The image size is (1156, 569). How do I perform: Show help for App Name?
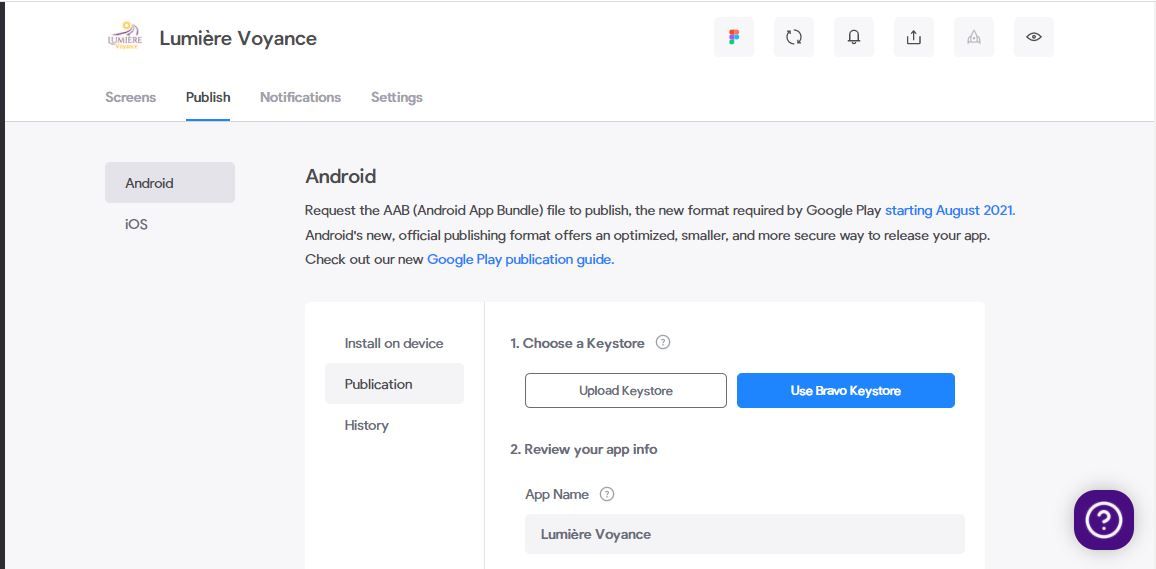[607, 494]
